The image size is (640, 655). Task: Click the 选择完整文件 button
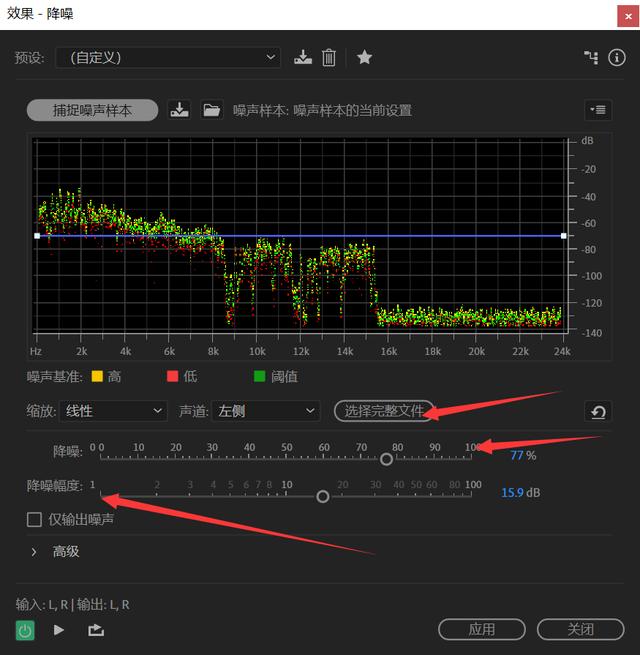[384, 411]
